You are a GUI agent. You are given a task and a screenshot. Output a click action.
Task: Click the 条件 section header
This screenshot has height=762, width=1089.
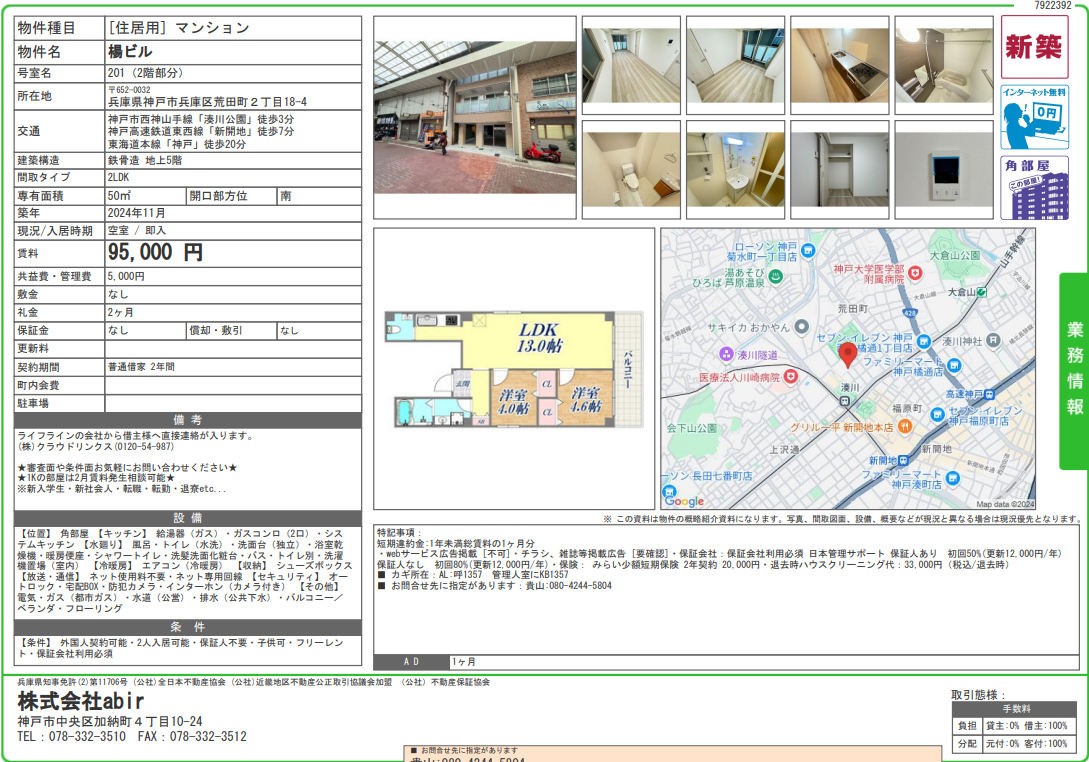click(188, 627)
